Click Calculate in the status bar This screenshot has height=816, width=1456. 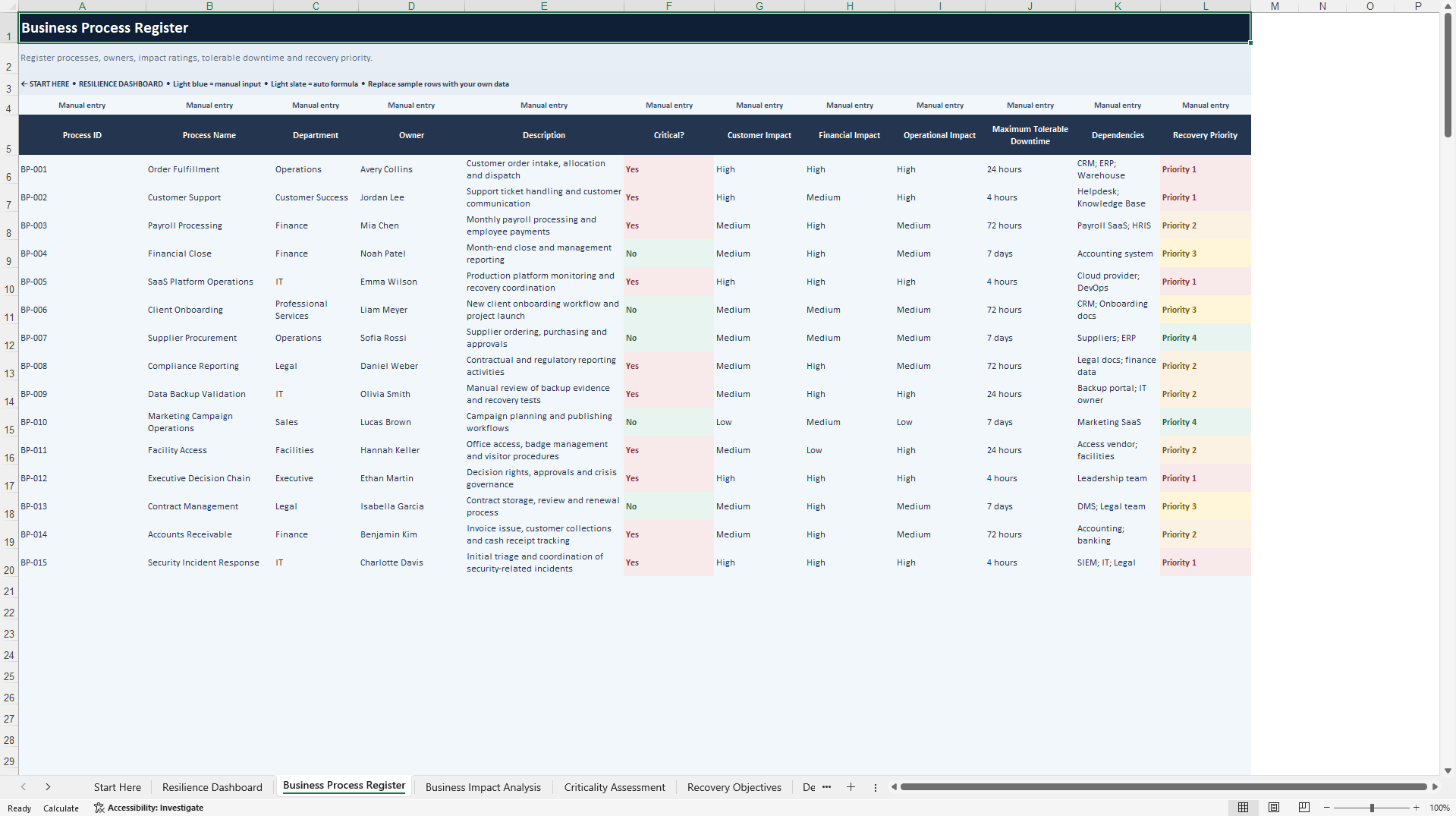point(61,808)
